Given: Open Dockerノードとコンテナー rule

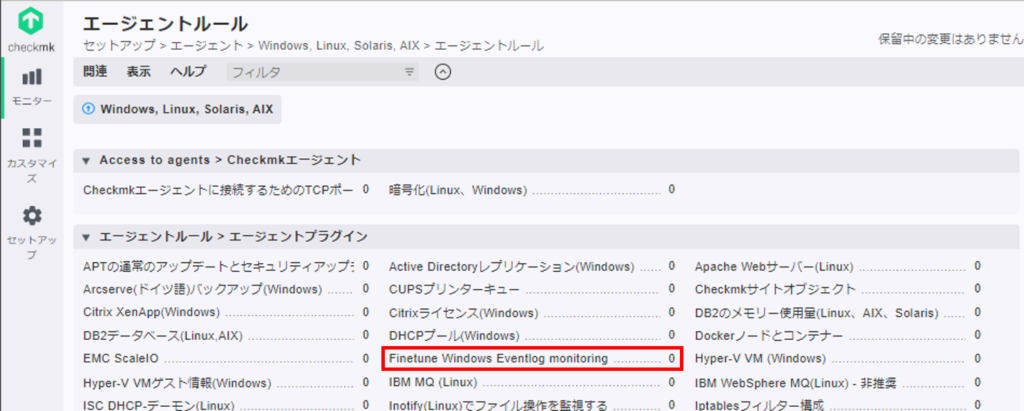Looking at the screenshot, I should click(769, 336).
